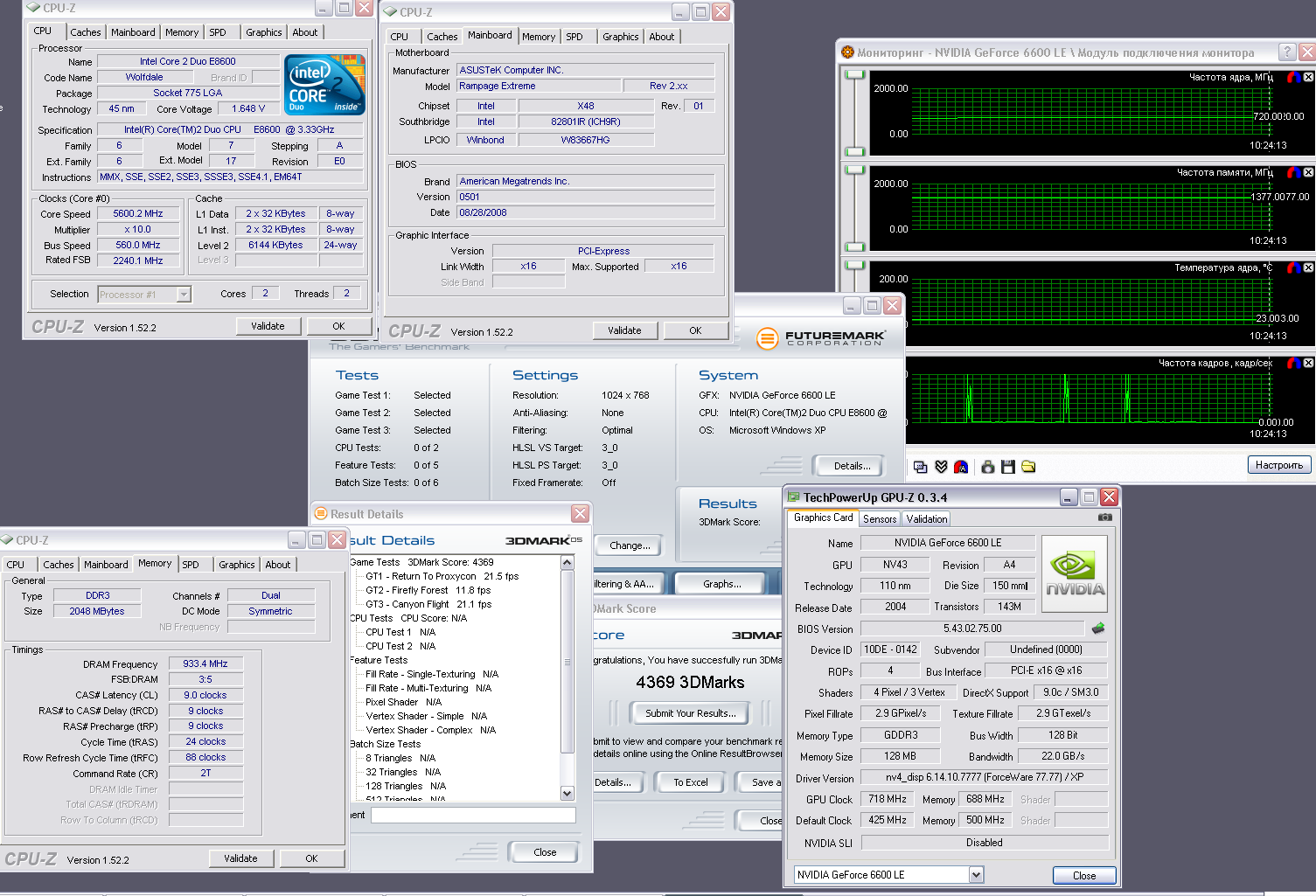Switch to the Sensors tab in GPU-Z
This screenshot has height=896, width=1316.
(x=880, y=519)
